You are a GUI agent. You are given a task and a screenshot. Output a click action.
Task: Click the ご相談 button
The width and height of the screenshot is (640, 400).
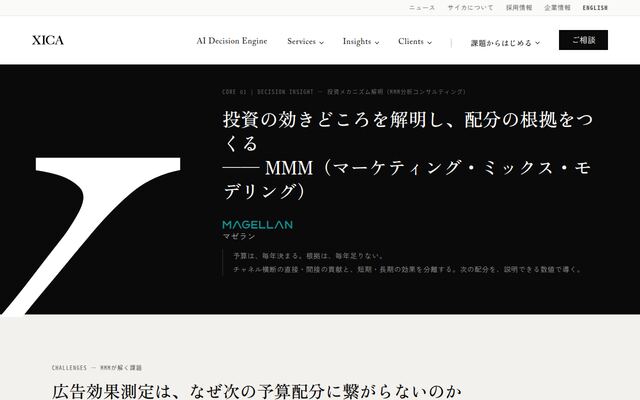pyautogui.click(x=583, y=40)
